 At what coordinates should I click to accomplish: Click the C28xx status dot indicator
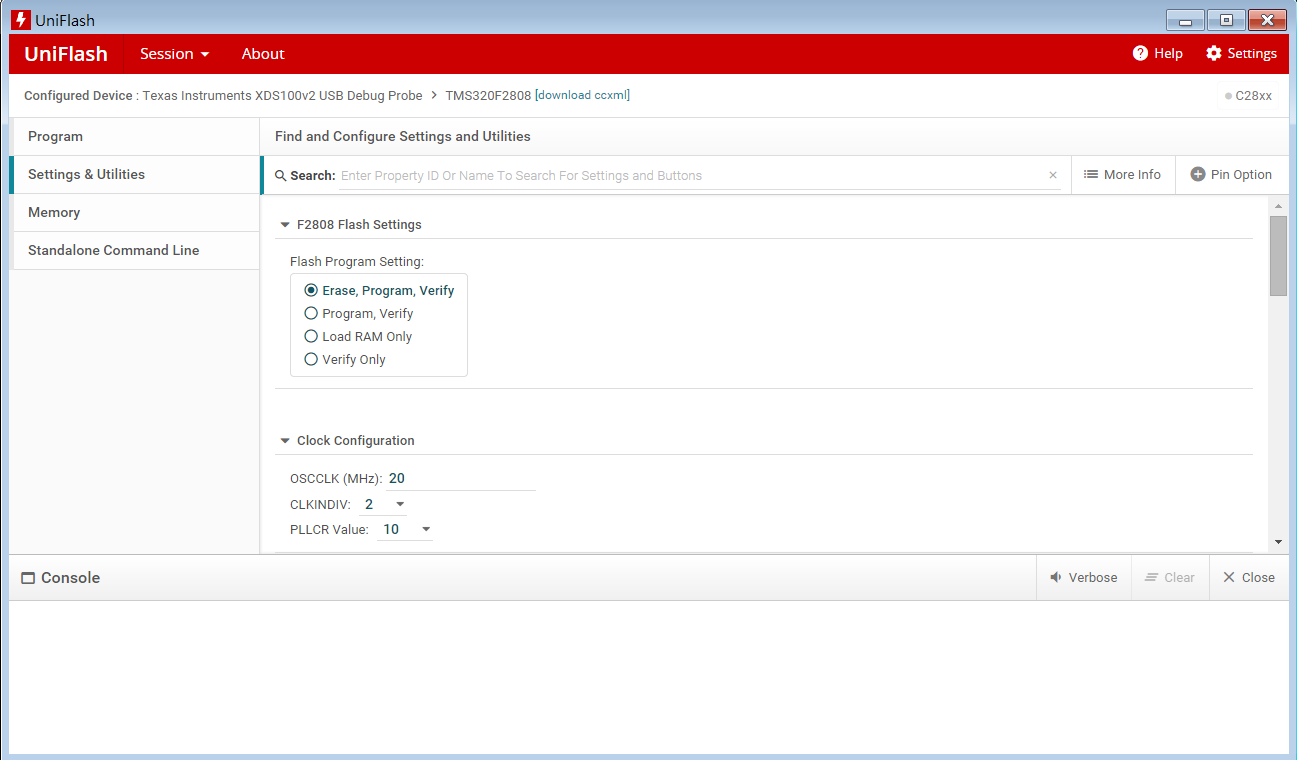(1228, 96)
